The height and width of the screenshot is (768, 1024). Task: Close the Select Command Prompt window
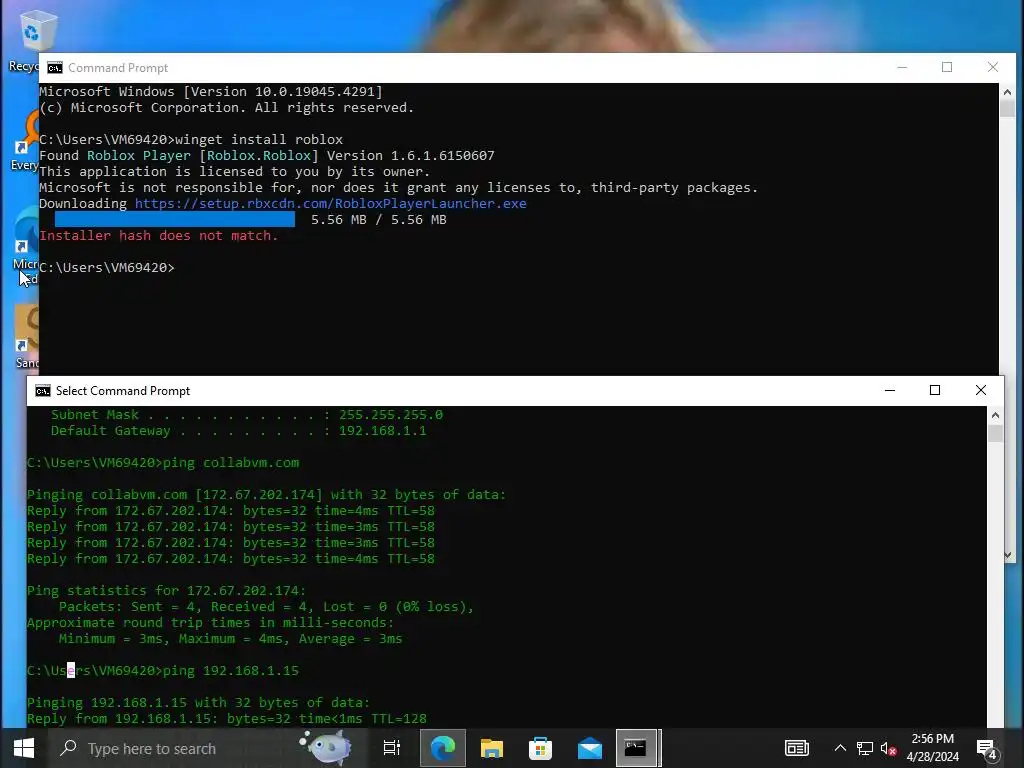point(980,391)
